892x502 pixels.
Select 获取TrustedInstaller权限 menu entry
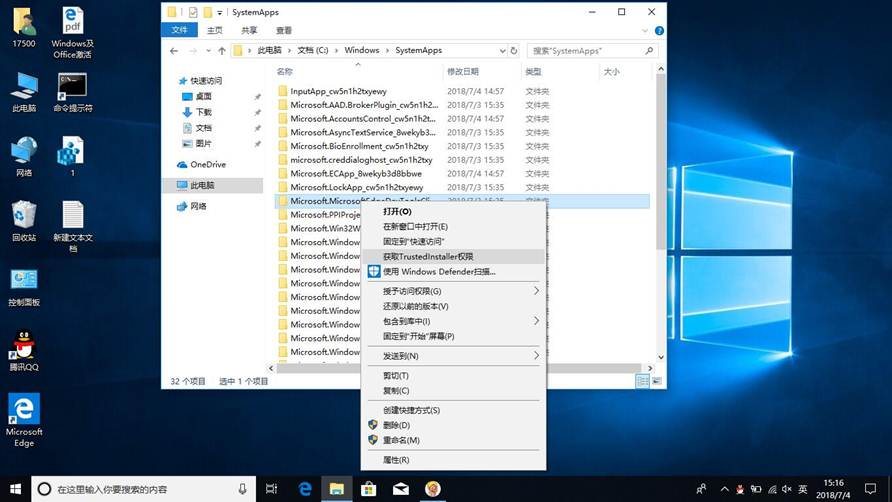tap(453, 257)
